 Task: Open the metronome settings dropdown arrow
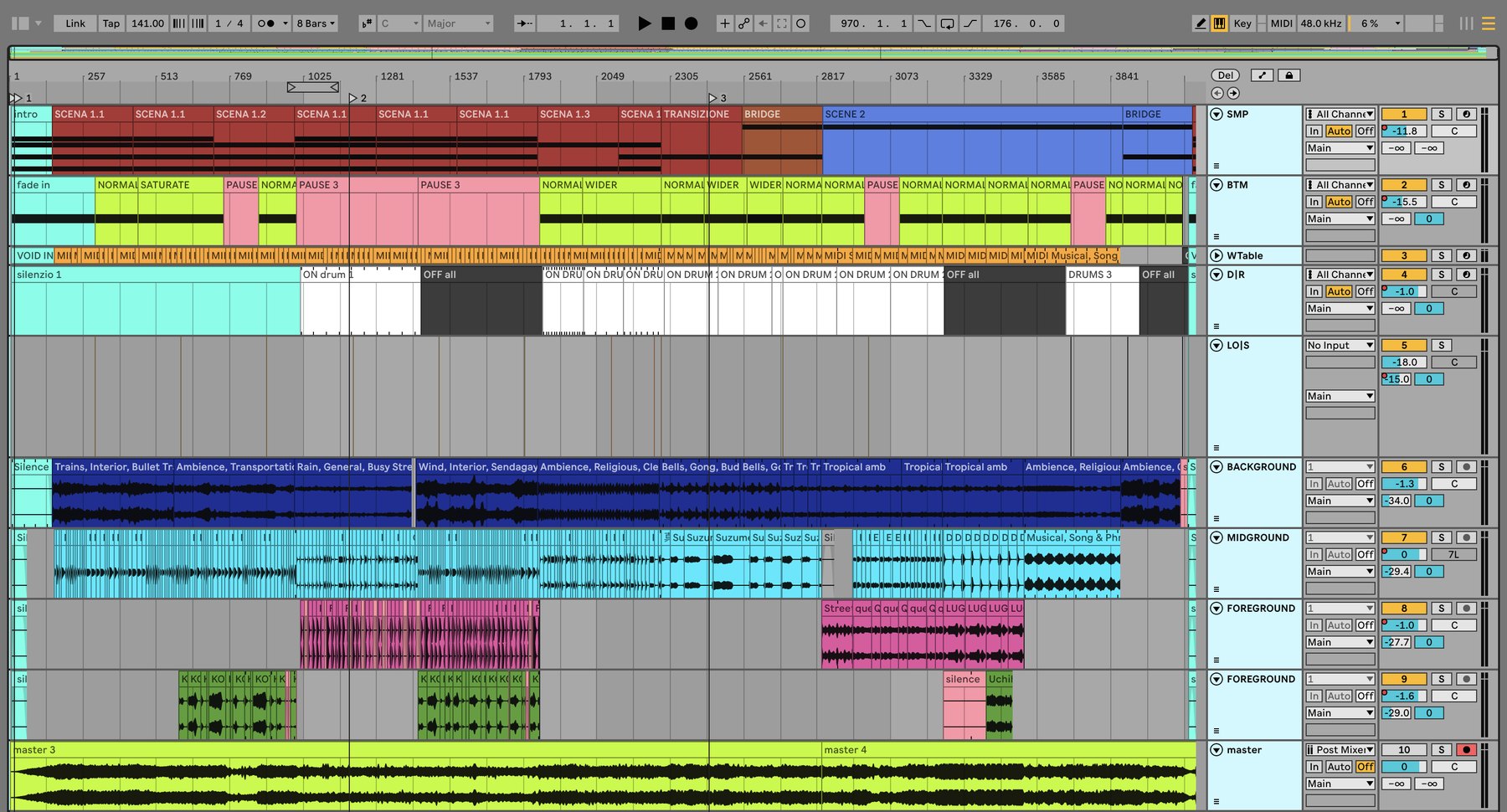(x=285, y=23)
